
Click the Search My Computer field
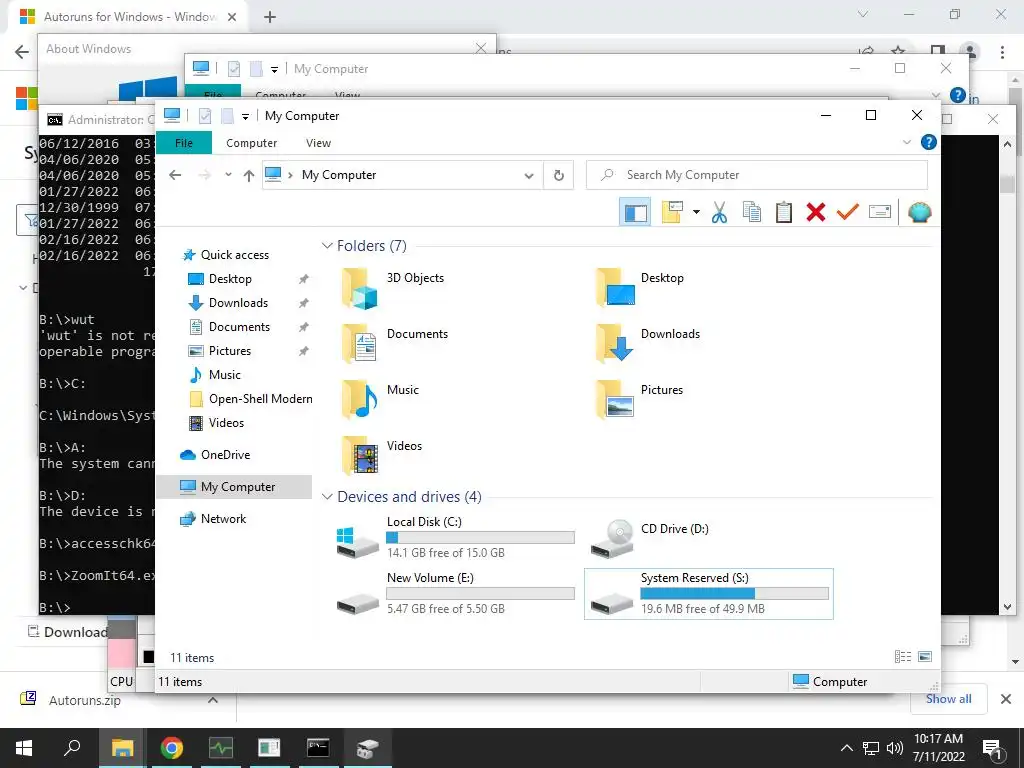[x=757, y=175]
